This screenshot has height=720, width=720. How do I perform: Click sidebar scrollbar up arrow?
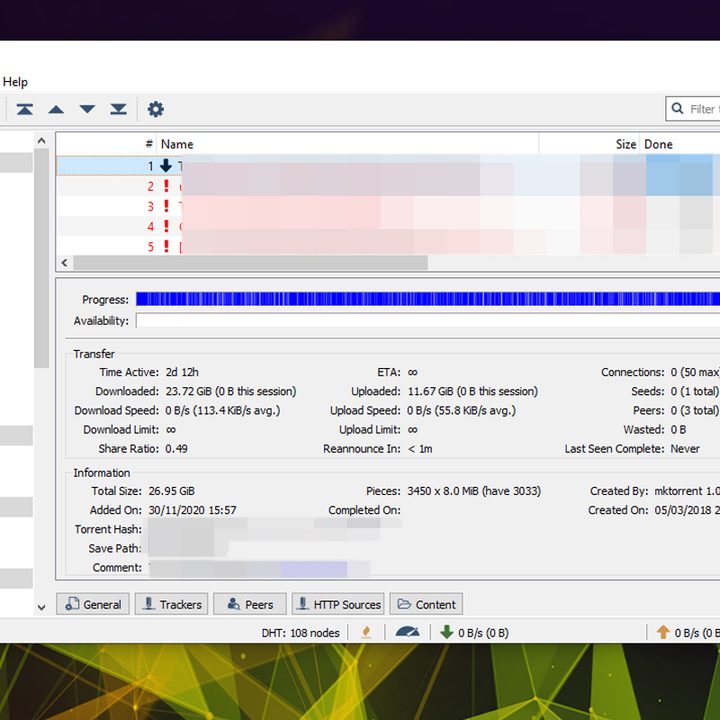(41, 141)
